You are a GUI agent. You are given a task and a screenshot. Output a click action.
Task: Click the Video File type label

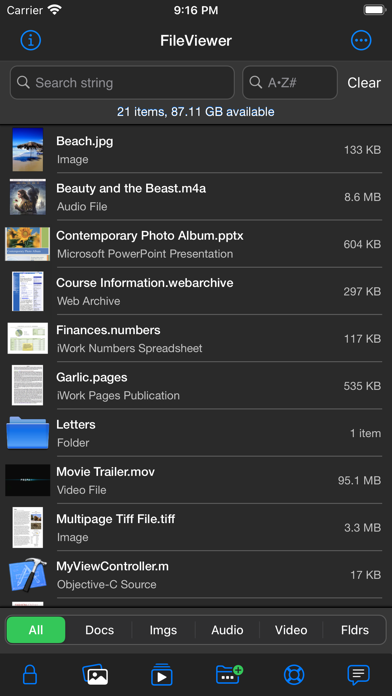click(82, 490)
